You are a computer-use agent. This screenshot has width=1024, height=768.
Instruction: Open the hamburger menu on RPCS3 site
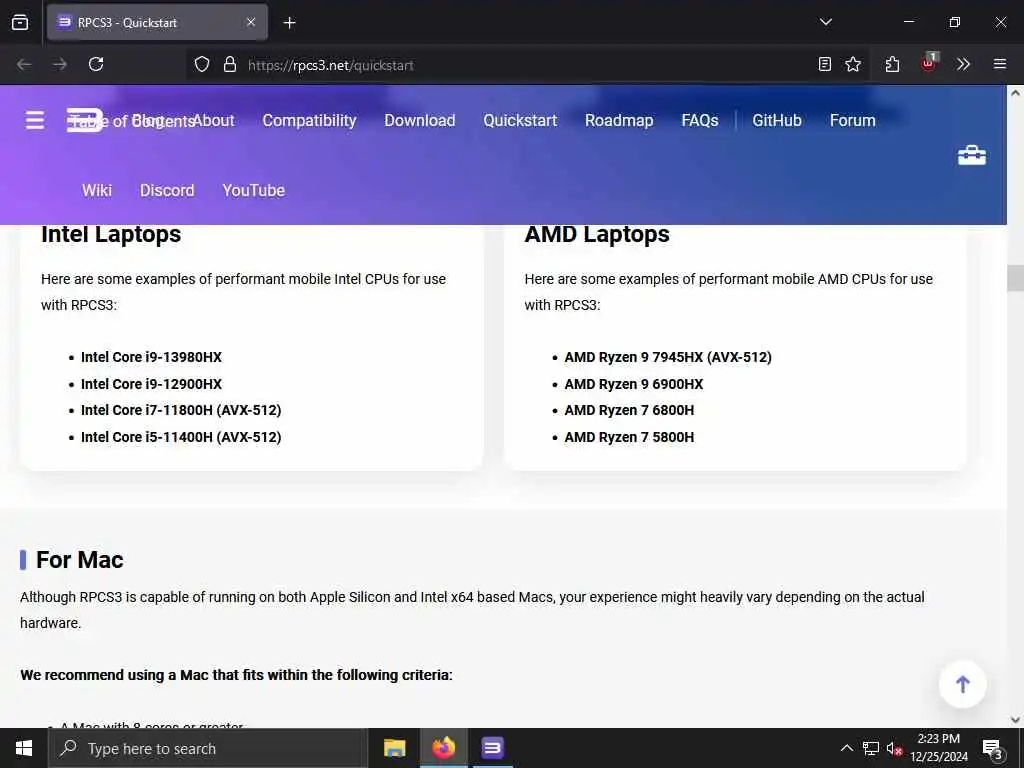click(35, 120)
